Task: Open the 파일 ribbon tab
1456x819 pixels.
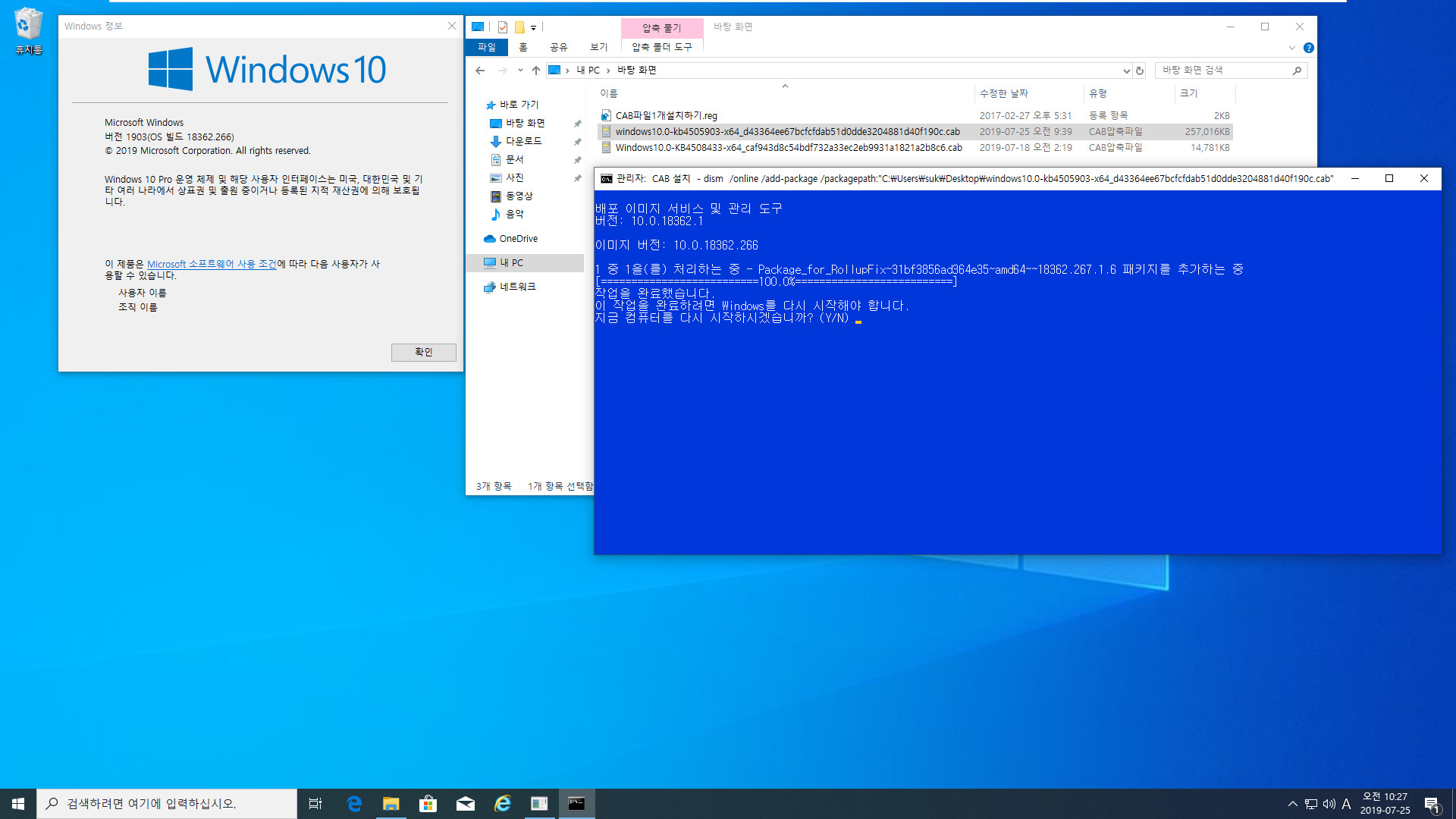Action: tap(487, 47)
